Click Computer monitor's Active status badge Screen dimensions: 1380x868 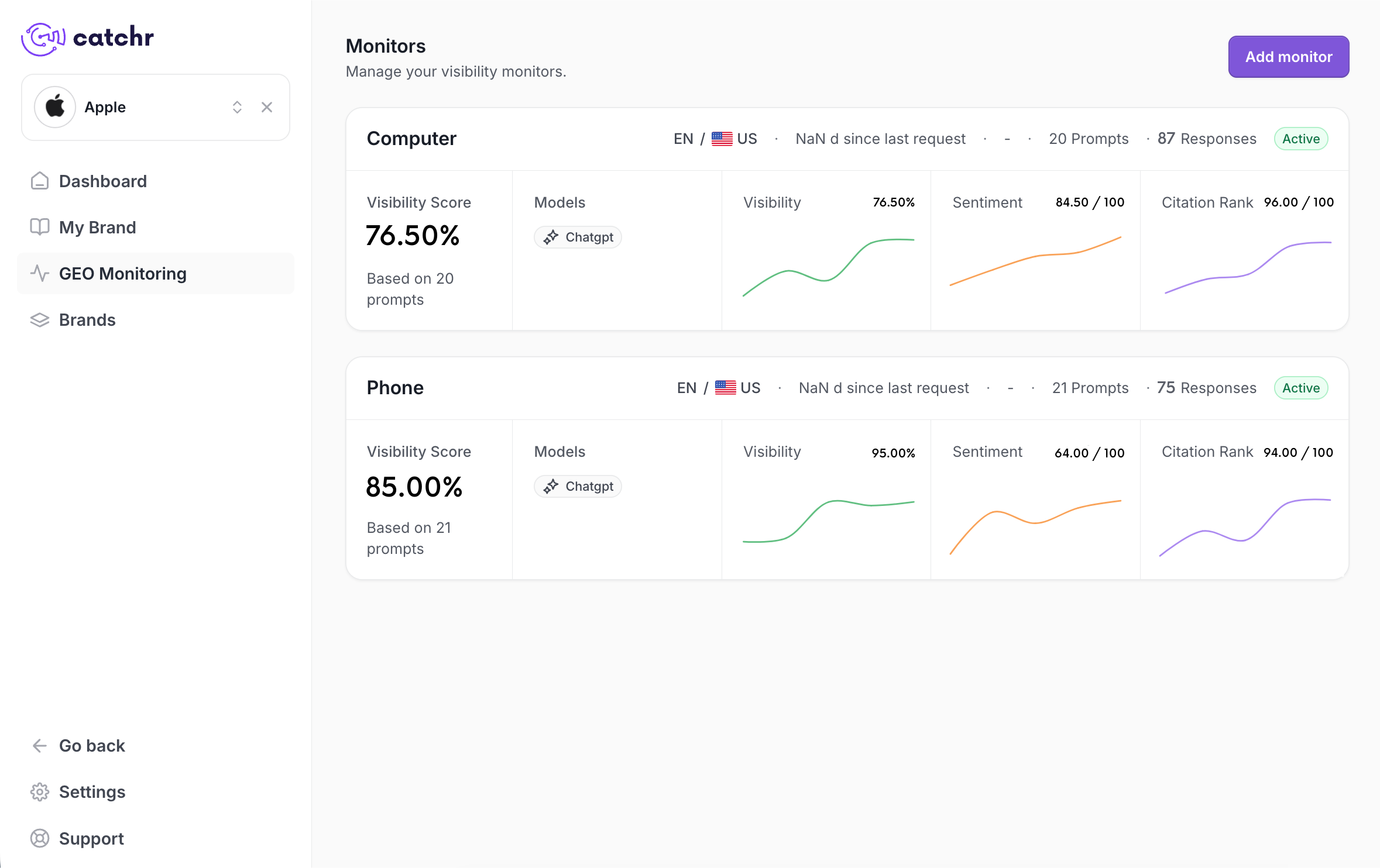1300,139
